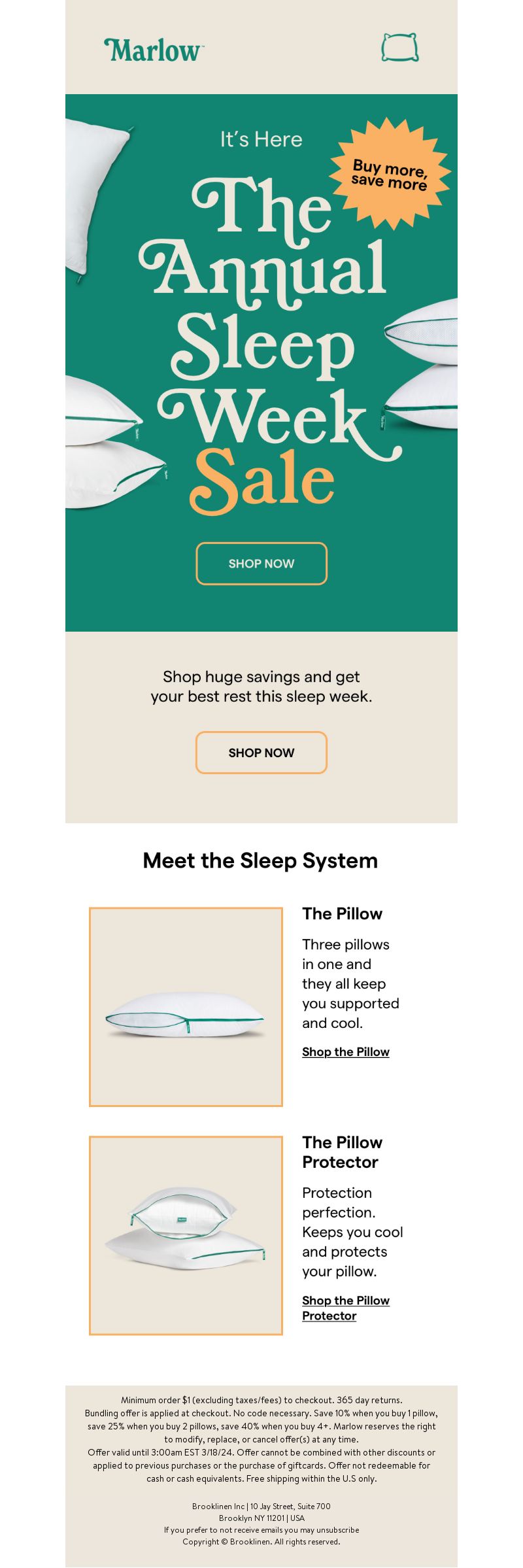Open the "Shop the Pillow Protector" link
The image size is (523, 1568).
click(x=346, y=1308)
